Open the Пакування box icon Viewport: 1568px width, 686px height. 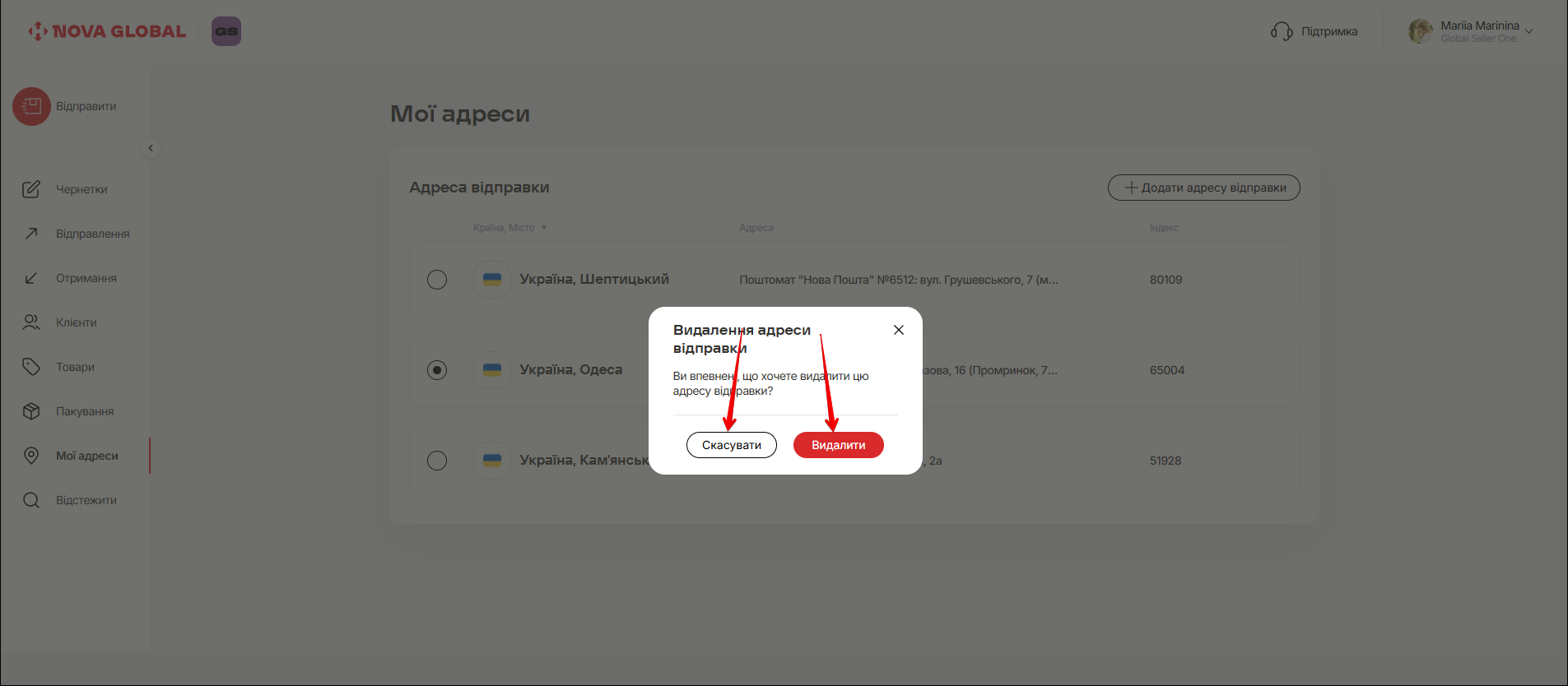31,411
